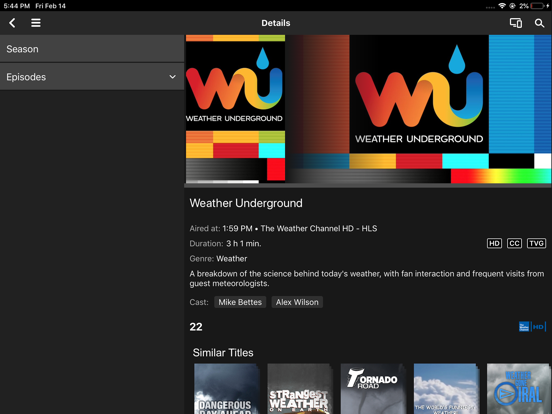Tap the Genre Weather text
The width and height of the screenshot is (552, 414).
218,259
